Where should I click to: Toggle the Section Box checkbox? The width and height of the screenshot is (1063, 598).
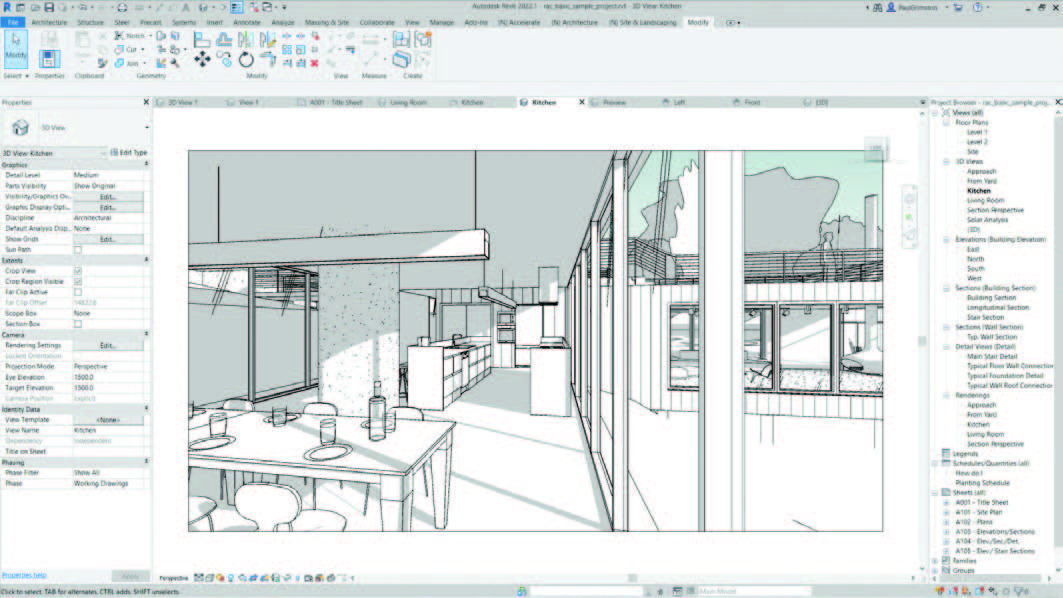[x=78, y=324]
